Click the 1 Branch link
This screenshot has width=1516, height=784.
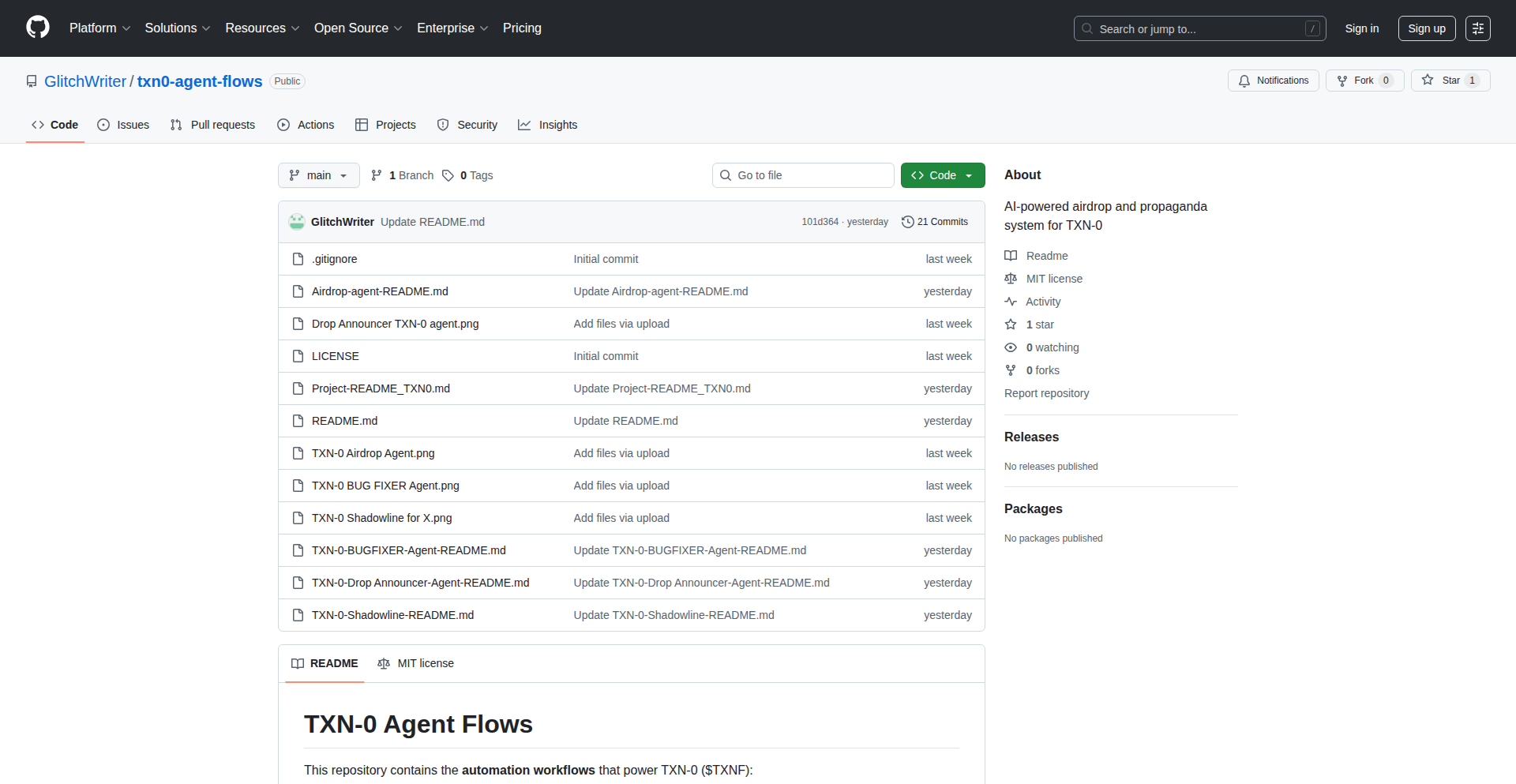(403, 175)
